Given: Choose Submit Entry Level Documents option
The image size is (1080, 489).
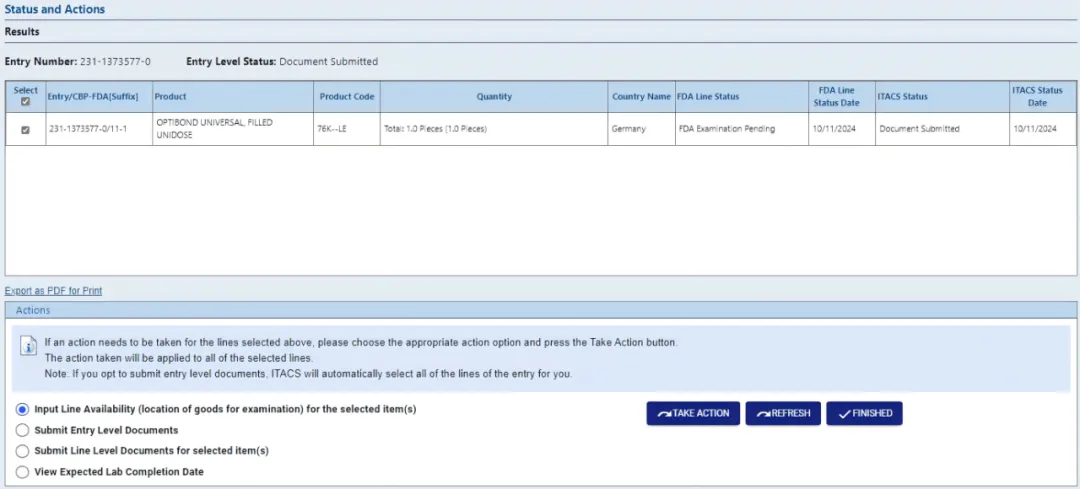Looking at the screenshot, I should tap(22, 430).
